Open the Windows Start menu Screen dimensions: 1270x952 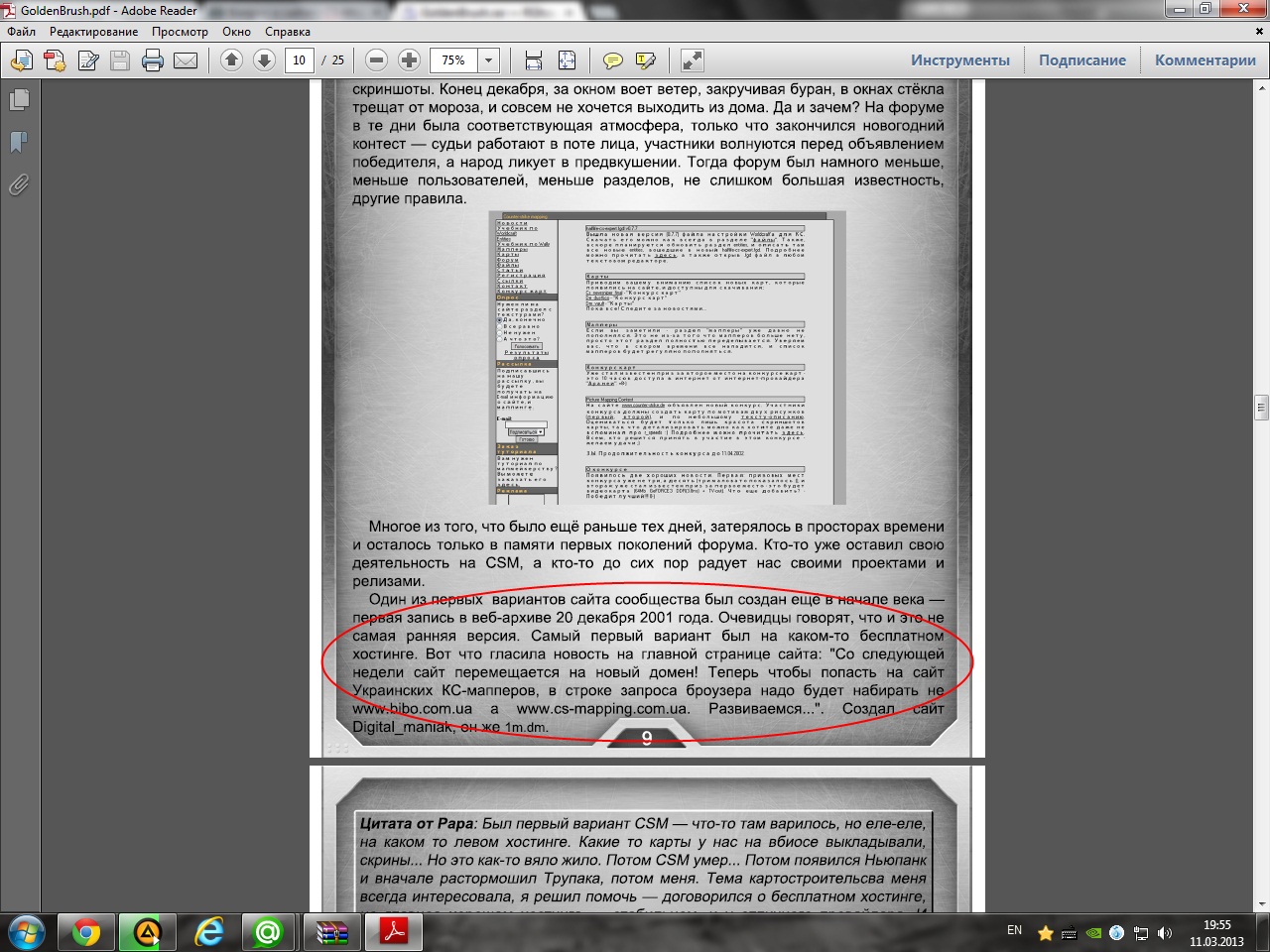[x=27, y=932]
